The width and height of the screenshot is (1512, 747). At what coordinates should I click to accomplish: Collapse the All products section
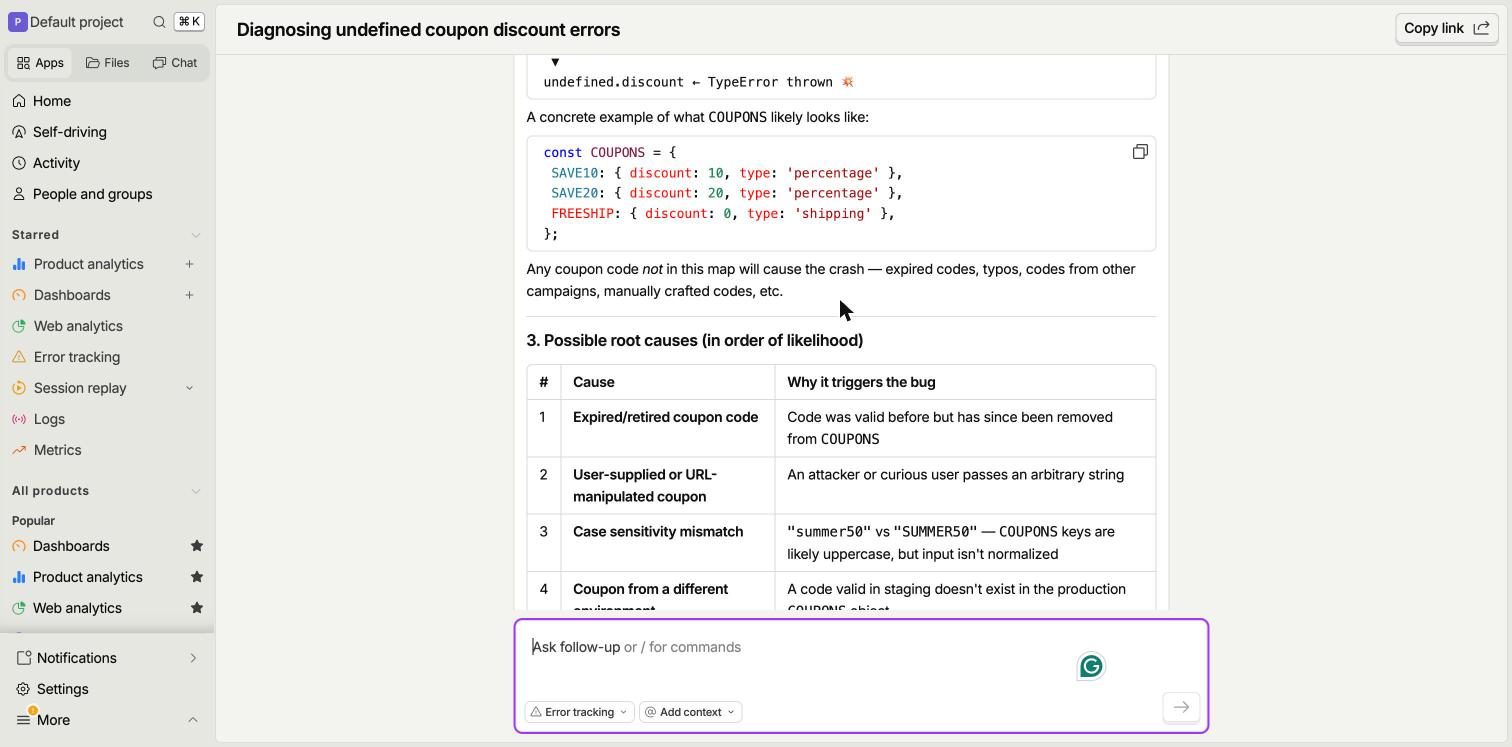pyautogui.click(x=196, y=491)
